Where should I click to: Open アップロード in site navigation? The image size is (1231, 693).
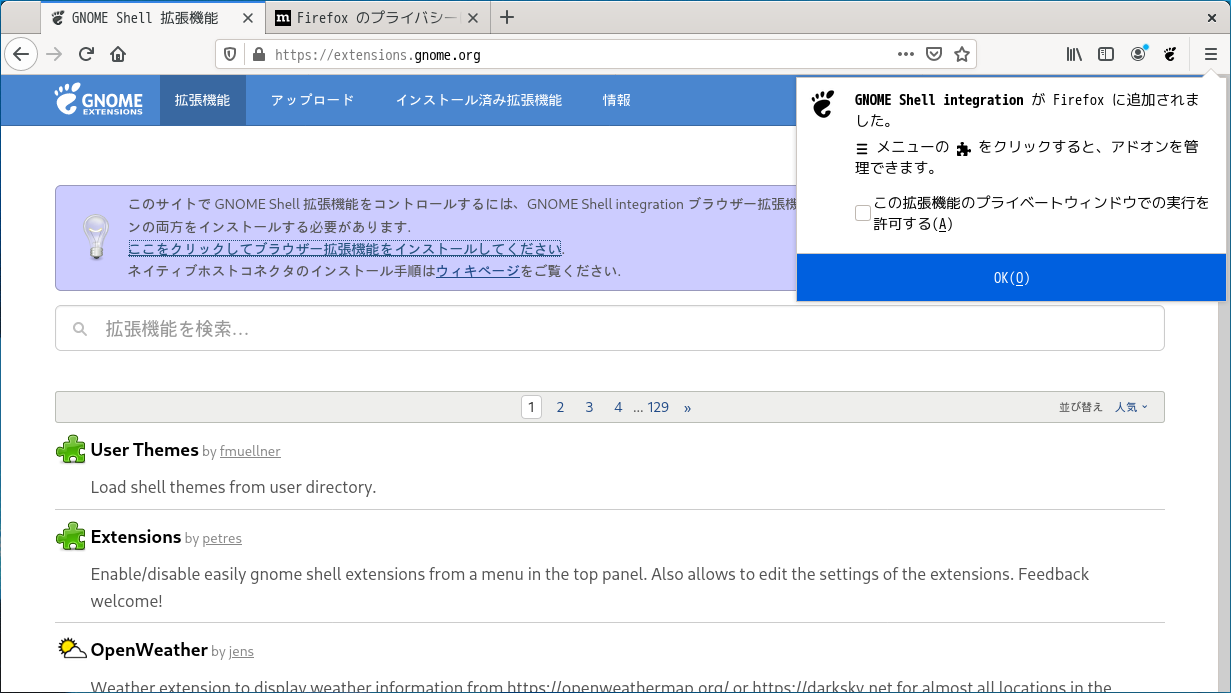(312, 100)
